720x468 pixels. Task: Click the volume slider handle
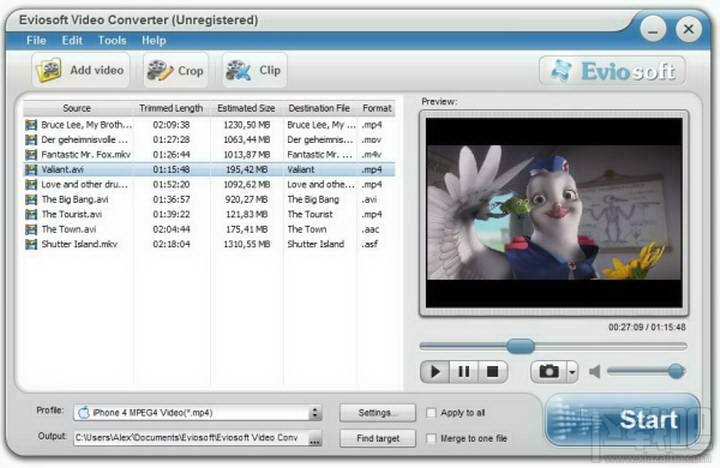pos(676,371)
